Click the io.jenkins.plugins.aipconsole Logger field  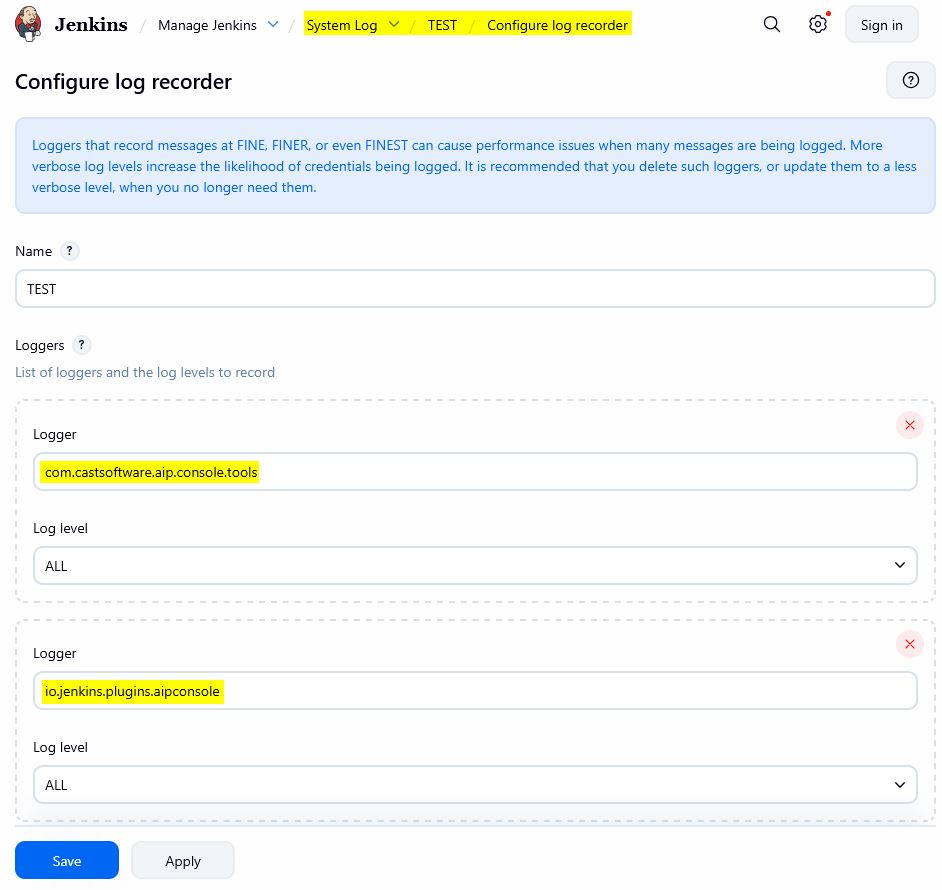coord(475,691)
